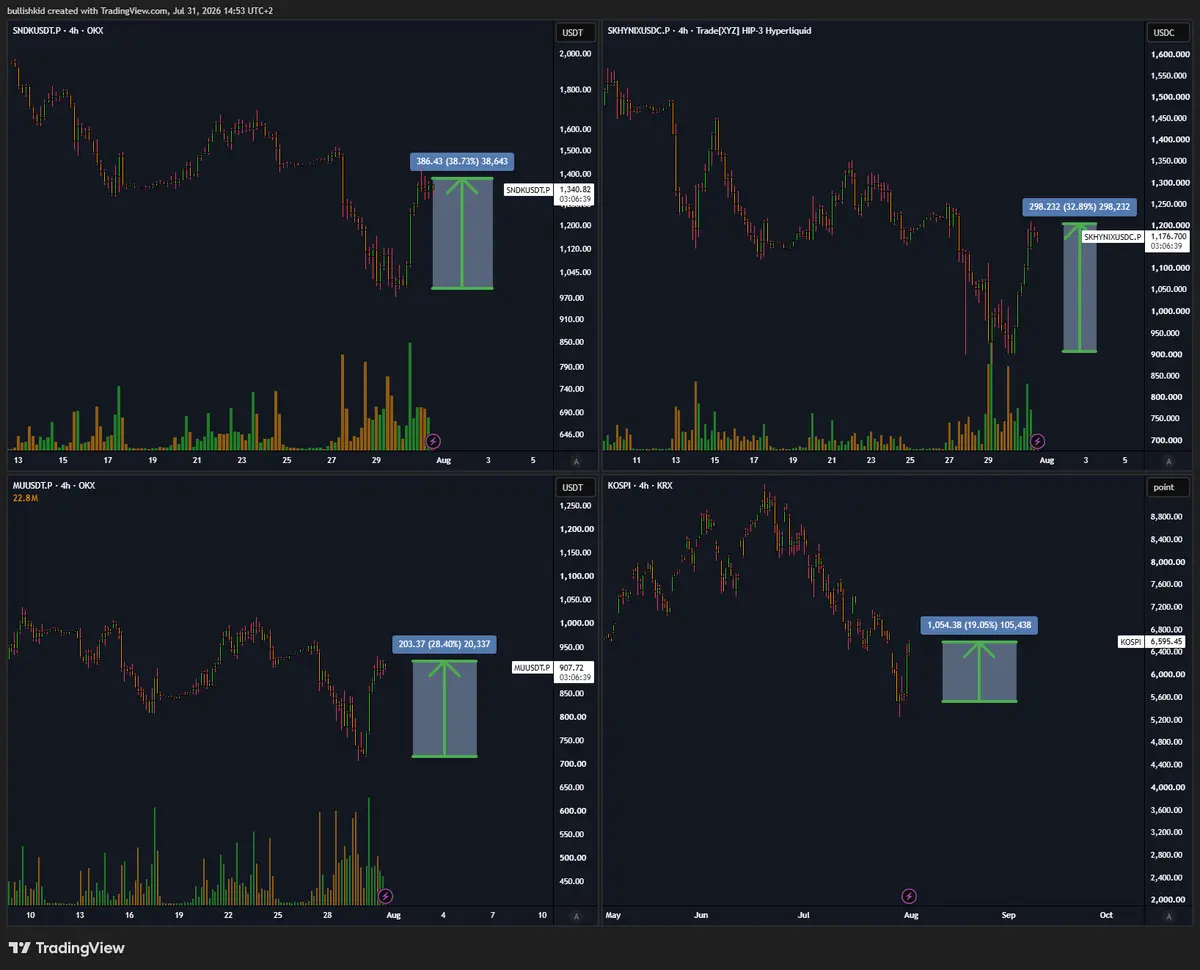Click the MUUSDT.P · 4h · OKX chart title
The image size is (1200, 970).
pos(52,485)
